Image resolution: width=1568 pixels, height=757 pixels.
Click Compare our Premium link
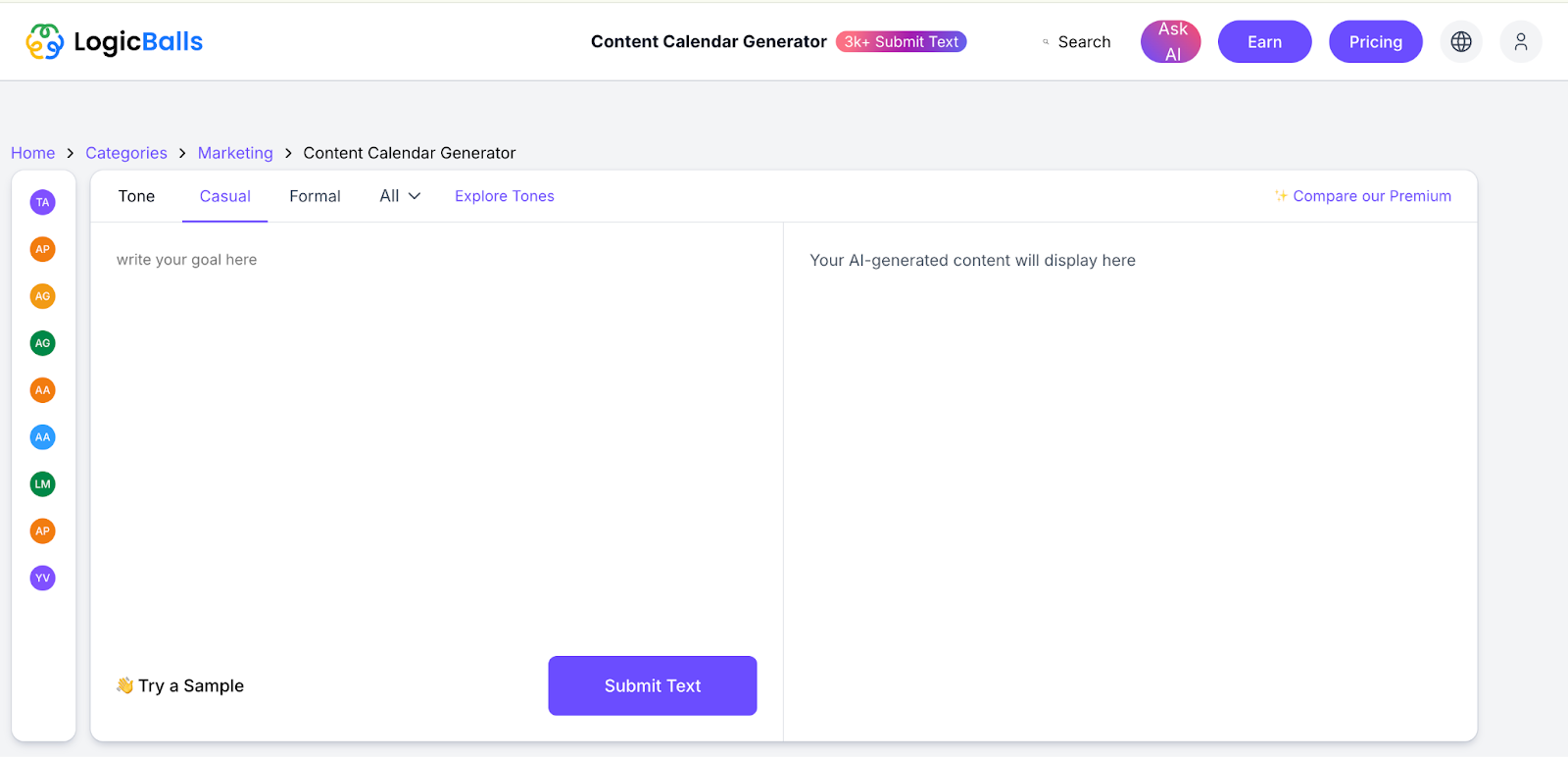pyautogui.click(x=1363, y=196)
